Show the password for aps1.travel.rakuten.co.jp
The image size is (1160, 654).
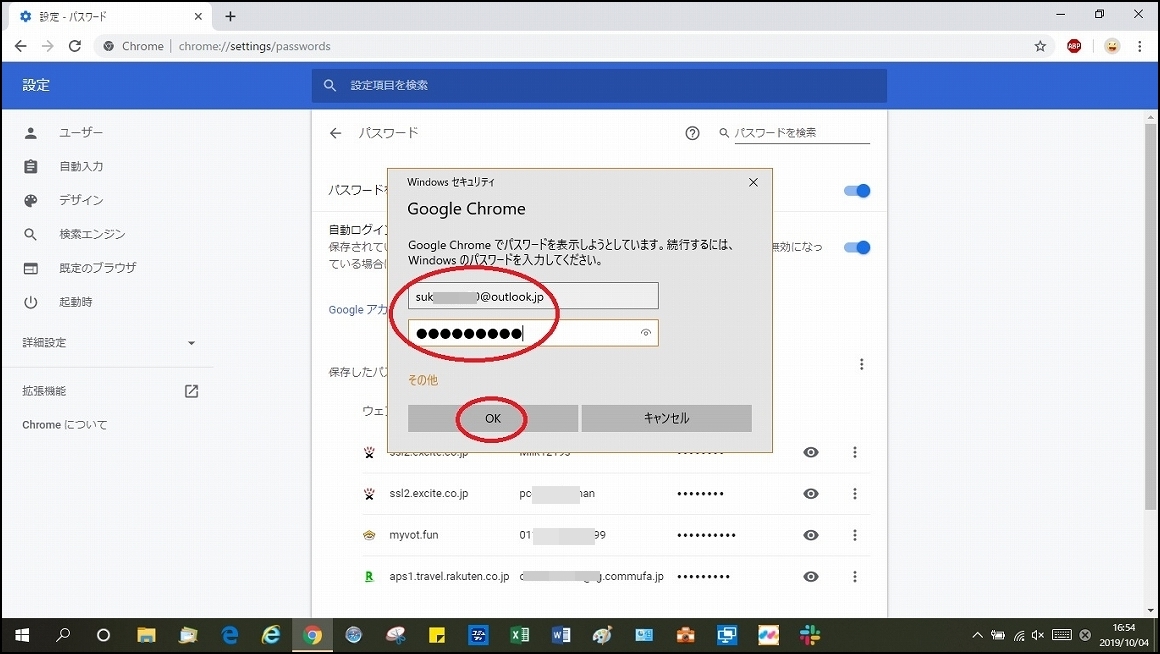point(811,576)
